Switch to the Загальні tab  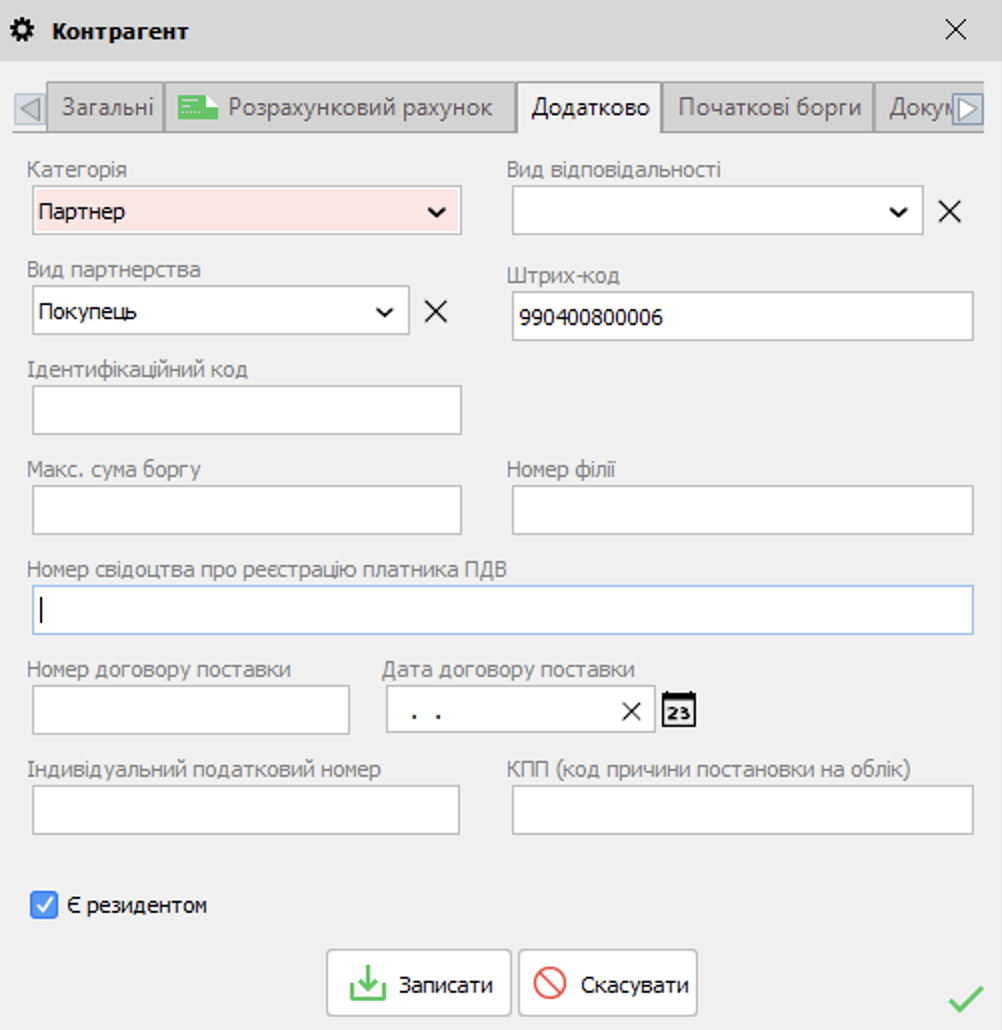tap(106, 107)
